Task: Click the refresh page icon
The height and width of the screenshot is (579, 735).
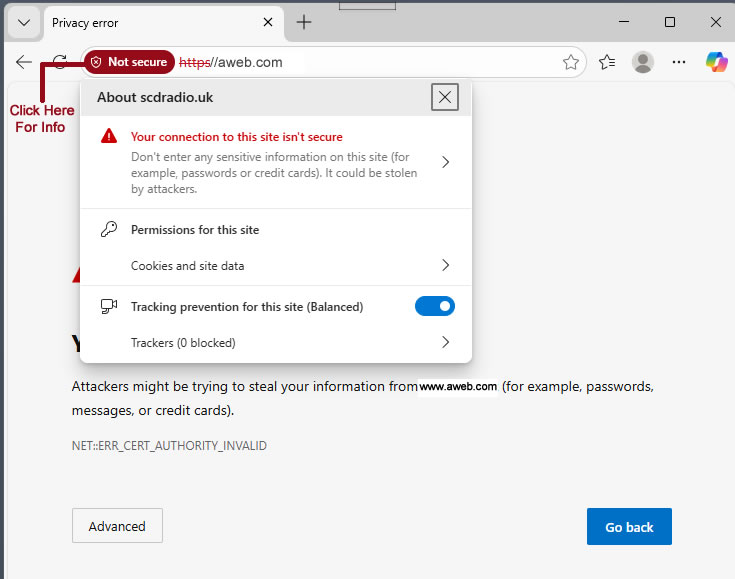Action: tap(60, 62)
